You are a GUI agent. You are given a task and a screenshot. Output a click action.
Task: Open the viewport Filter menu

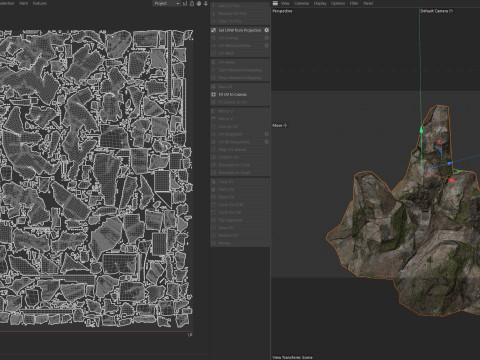pos(354,3)
